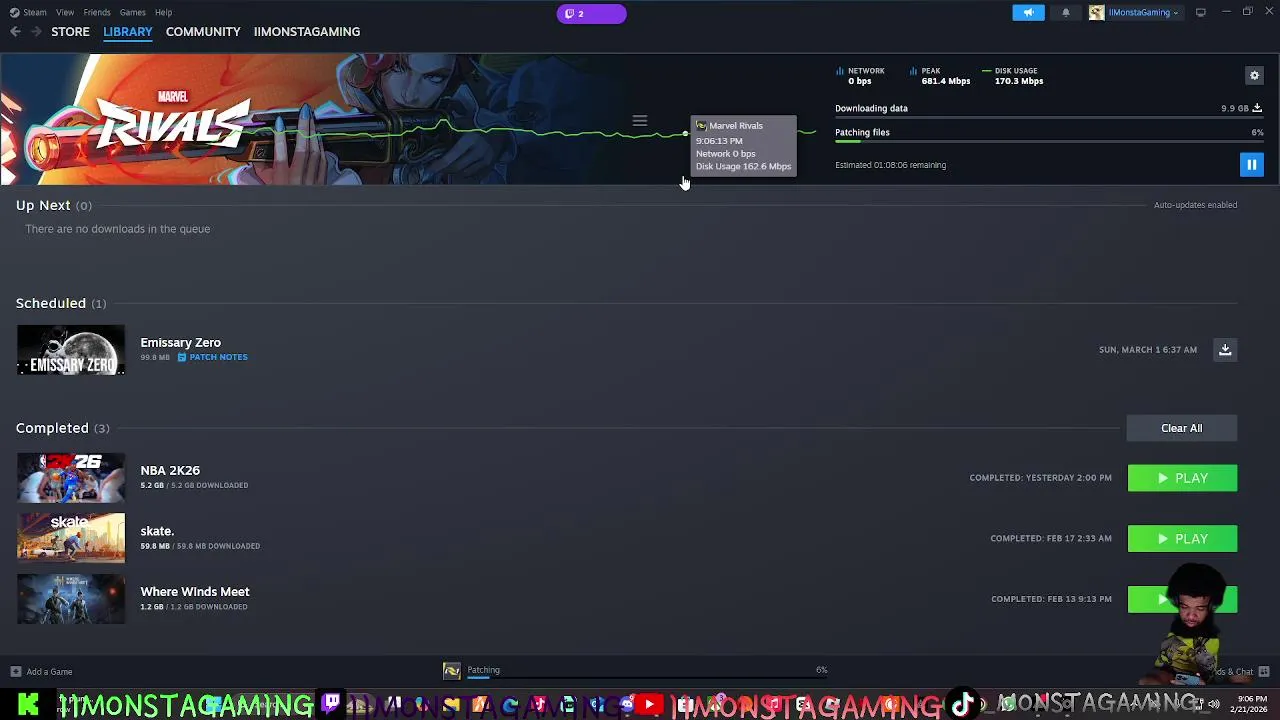Open NBA 2K26 thumbnail
1280x720 pixels.
pyautogui.click(x=71, y=478)
